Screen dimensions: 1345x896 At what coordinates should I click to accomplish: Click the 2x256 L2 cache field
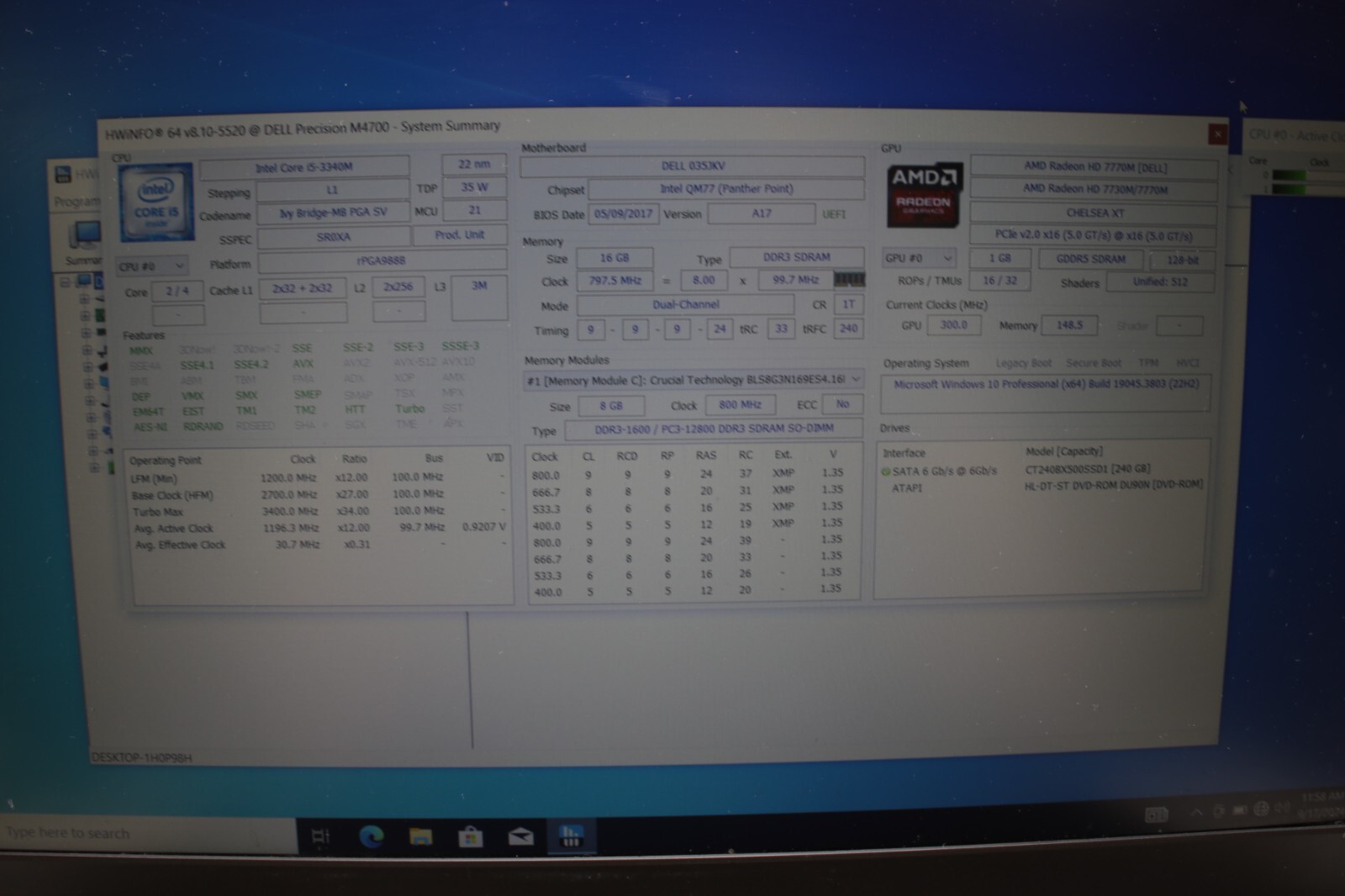point(398,287)
